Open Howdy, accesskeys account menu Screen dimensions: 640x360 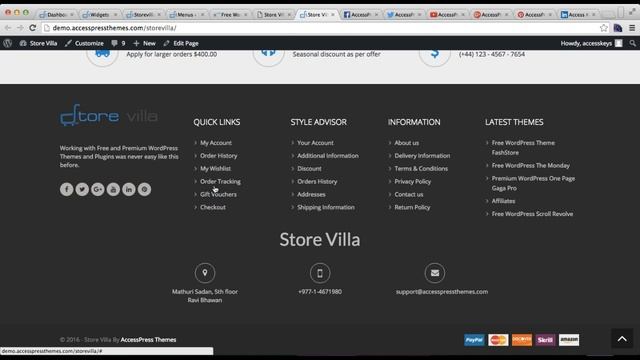pyautogui.click(x=591, y=43)
